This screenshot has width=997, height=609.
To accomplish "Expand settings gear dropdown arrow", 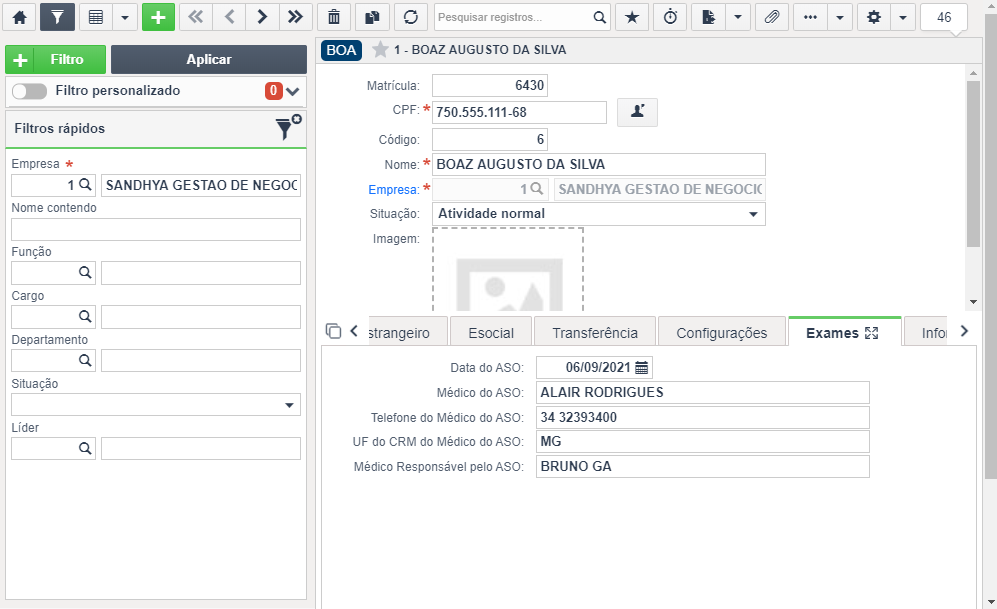I will [x=903, y=17].
